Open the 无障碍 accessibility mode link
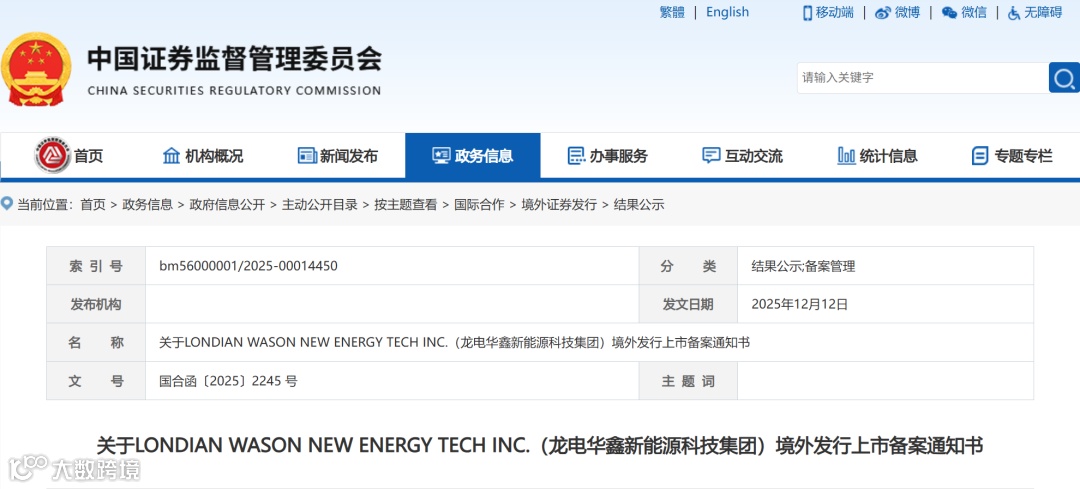This screenshot has height=489, width=1080. [x=1043, y=12]
